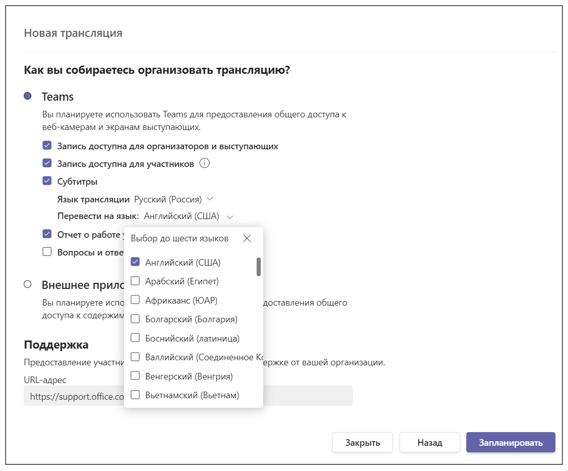
Task: Uncheck Запись доступна для участников
Action: [47, 163]
